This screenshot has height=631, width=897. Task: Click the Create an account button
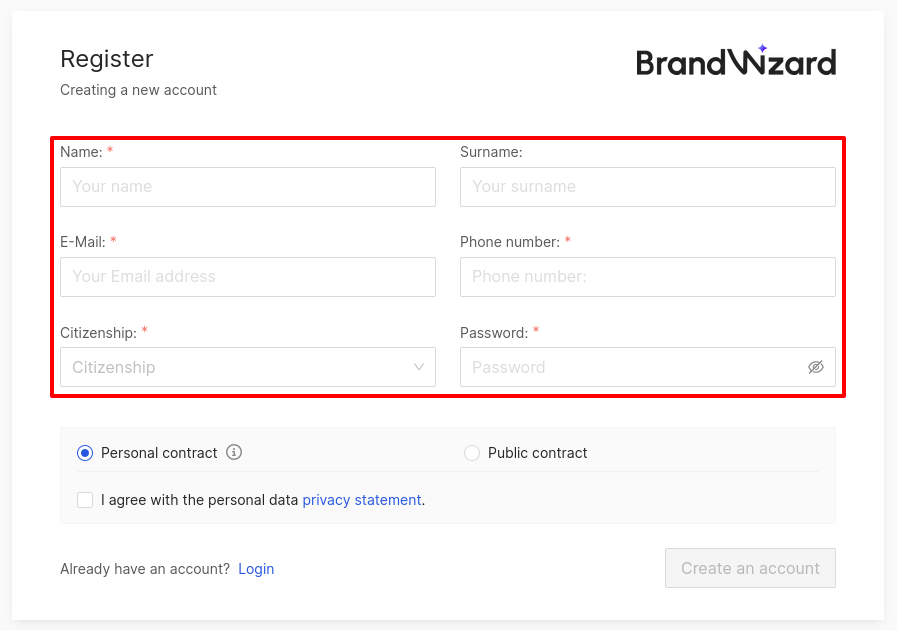750,568
